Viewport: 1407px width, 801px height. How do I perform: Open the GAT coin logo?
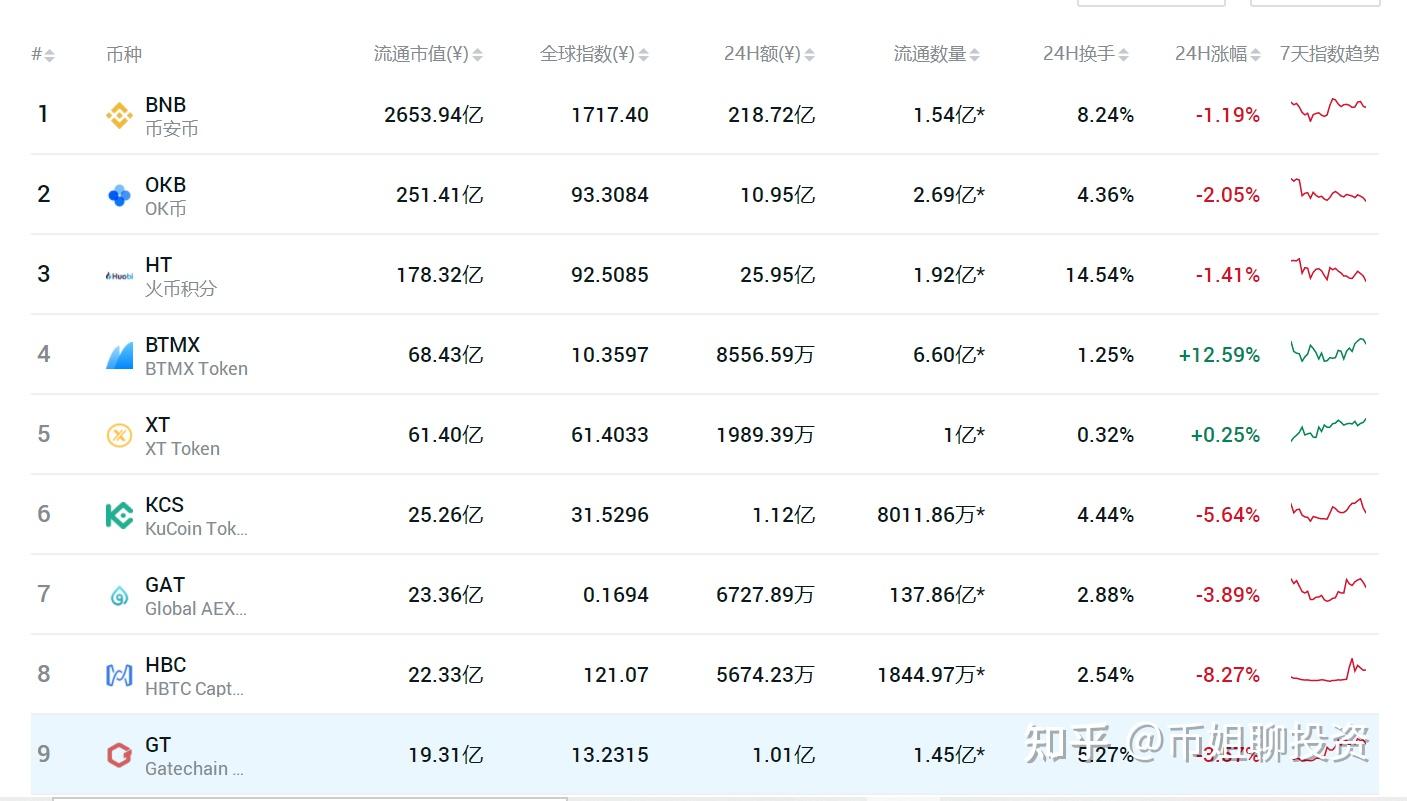tap(119, 596)
